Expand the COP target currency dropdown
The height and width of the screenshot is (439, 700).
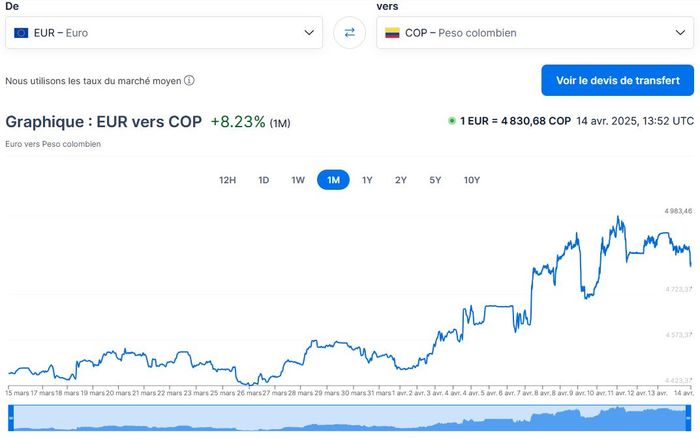coord(682,32)
